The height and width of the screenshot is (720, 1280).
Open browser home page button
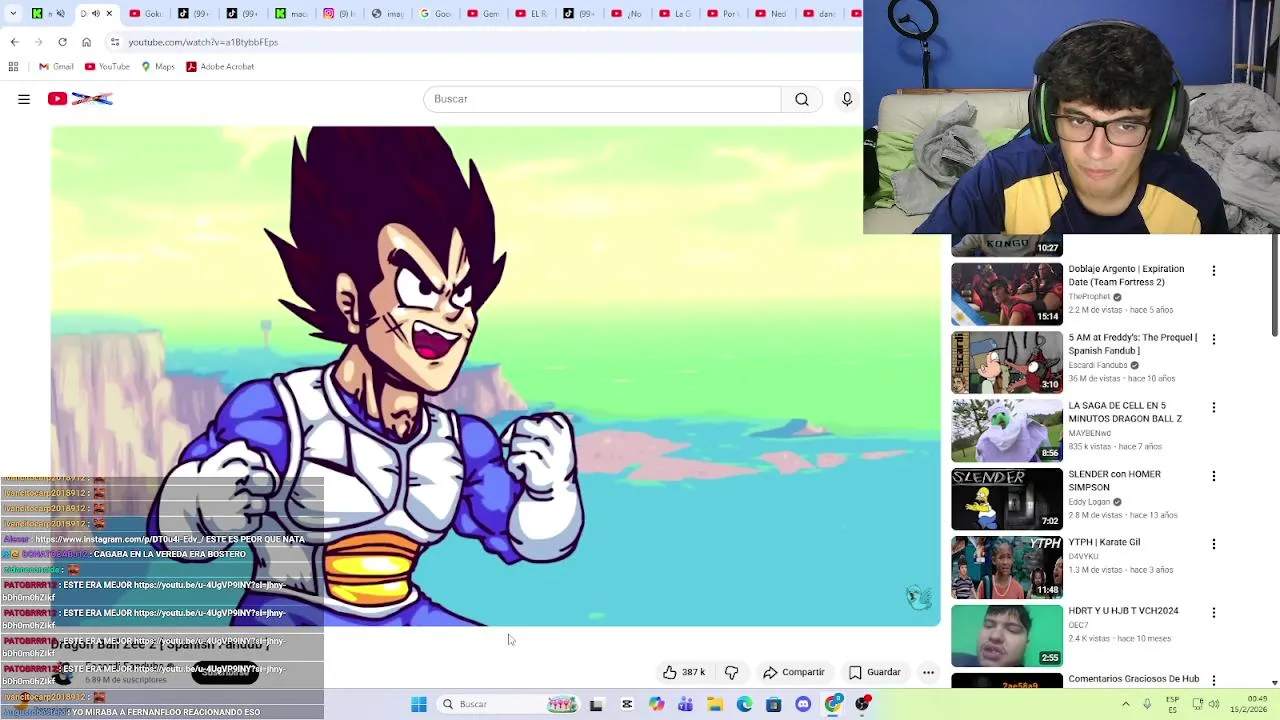(x=86, y=42)
